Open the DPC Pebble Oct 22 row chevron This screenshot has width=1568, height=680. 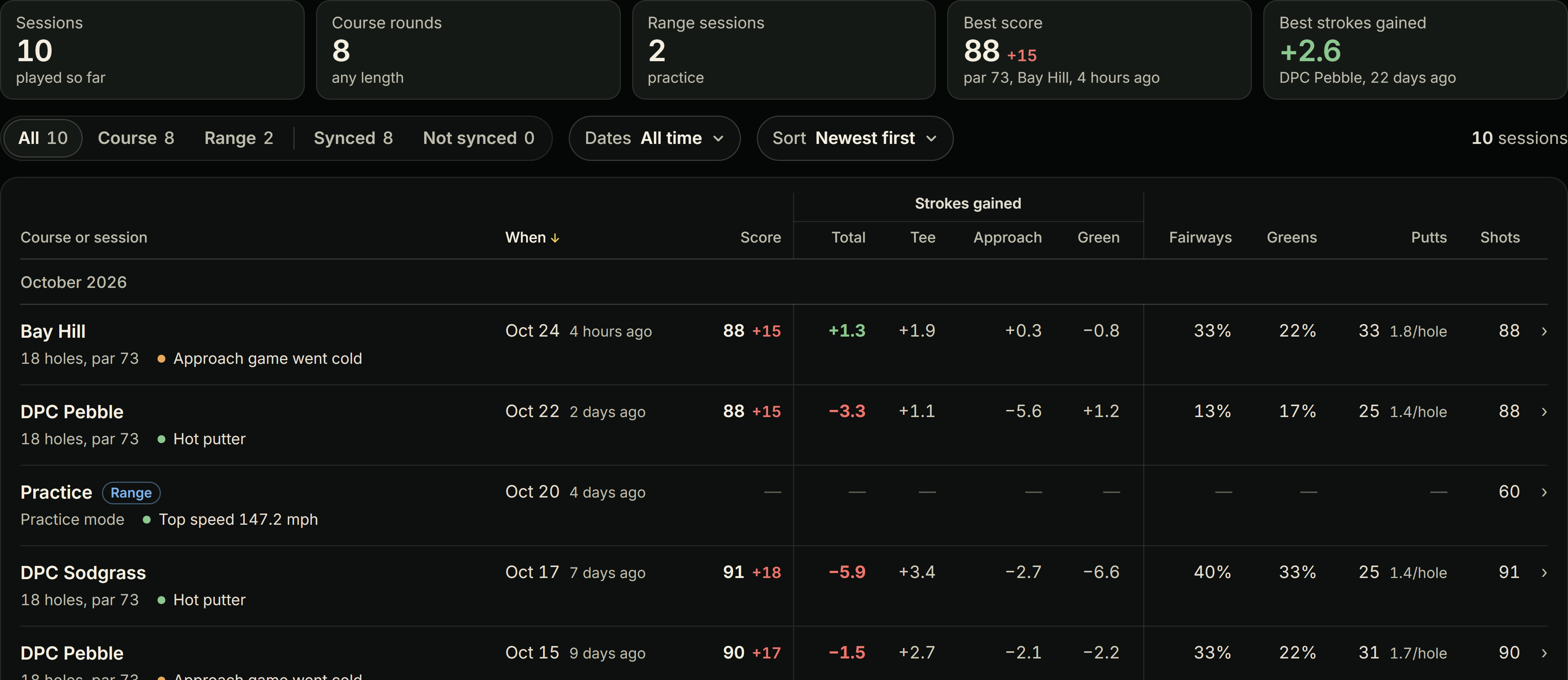[x=1544, y=411]
